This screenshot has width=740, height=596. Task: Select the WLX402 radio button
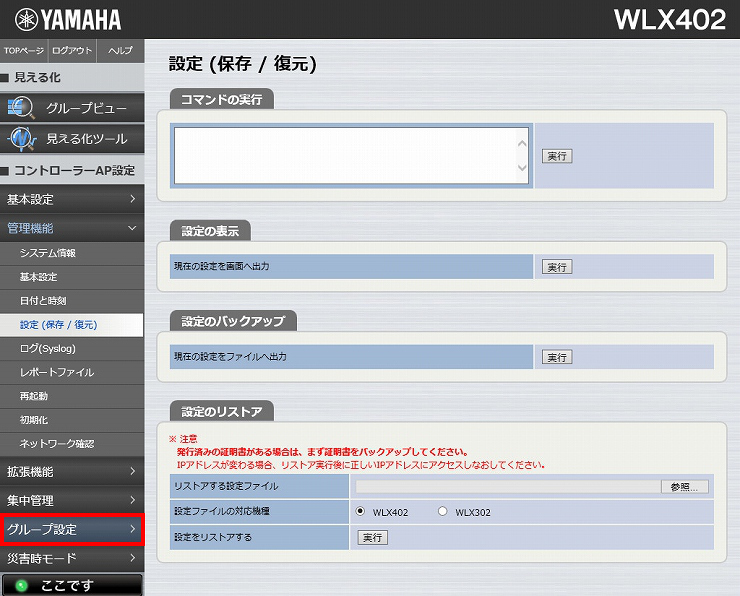(360, 511)
